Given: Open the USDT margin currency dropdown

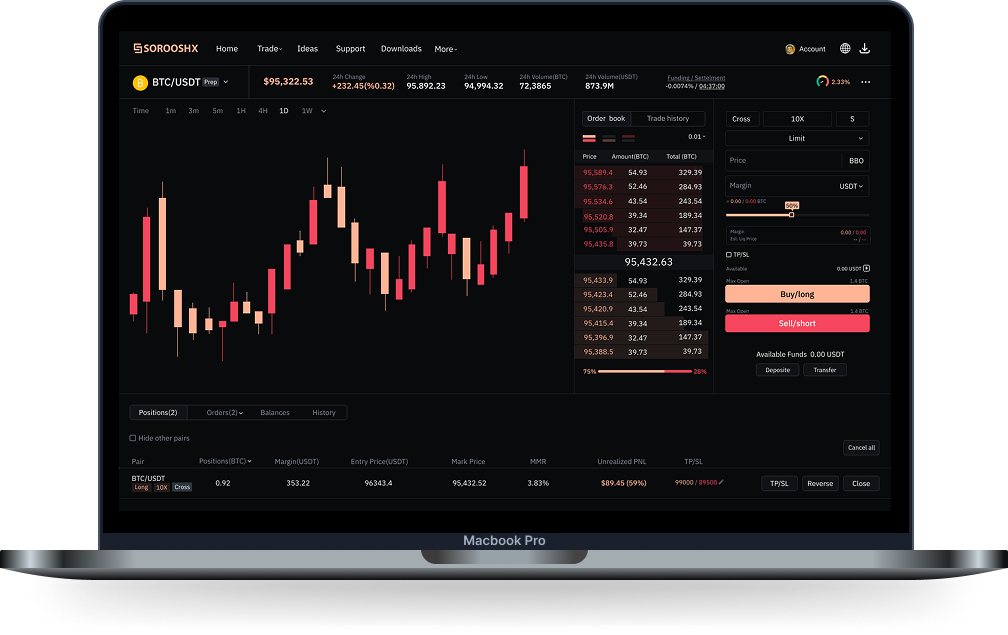Looking at the screenshot, I should [x=852, y=185].
